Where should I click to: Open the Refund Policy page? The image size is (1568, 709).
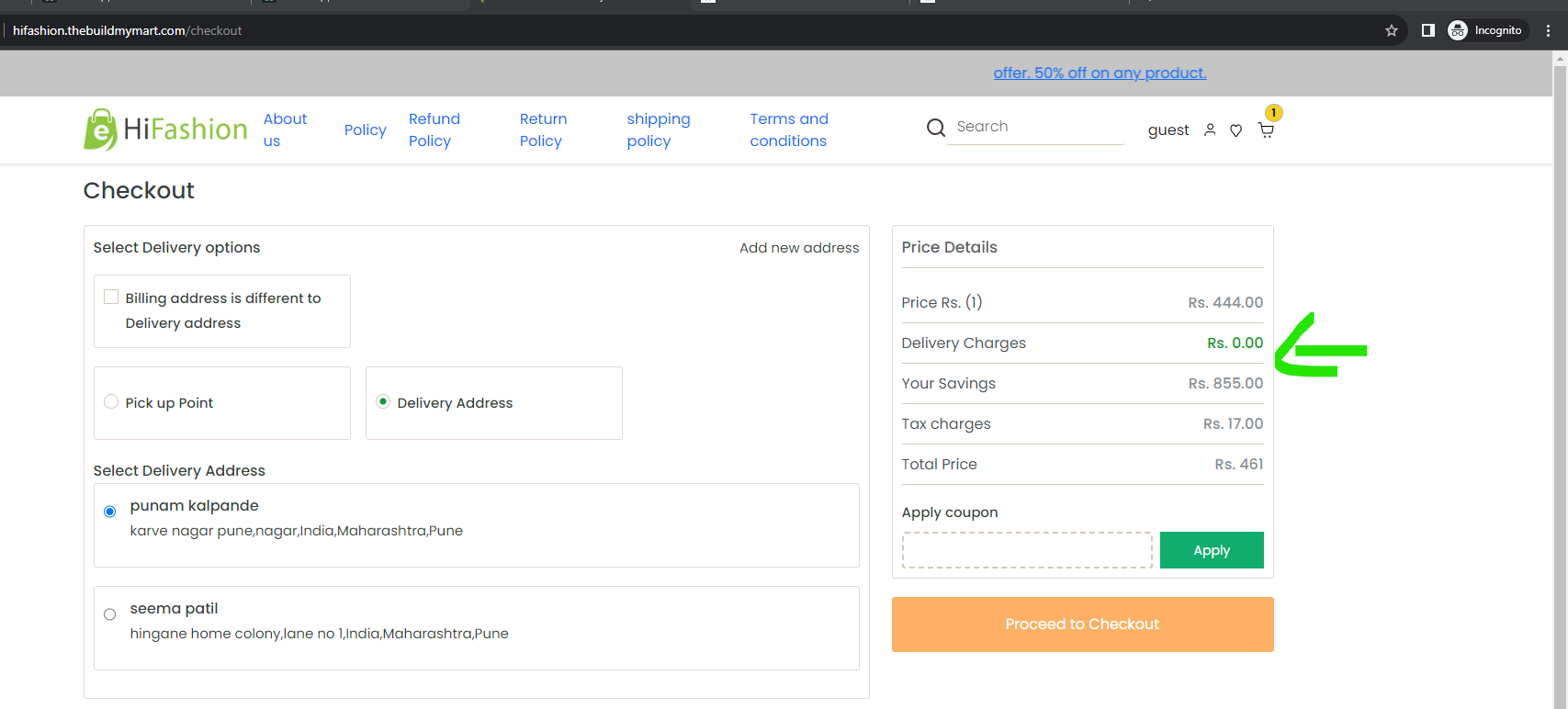[x=434, y=129]
